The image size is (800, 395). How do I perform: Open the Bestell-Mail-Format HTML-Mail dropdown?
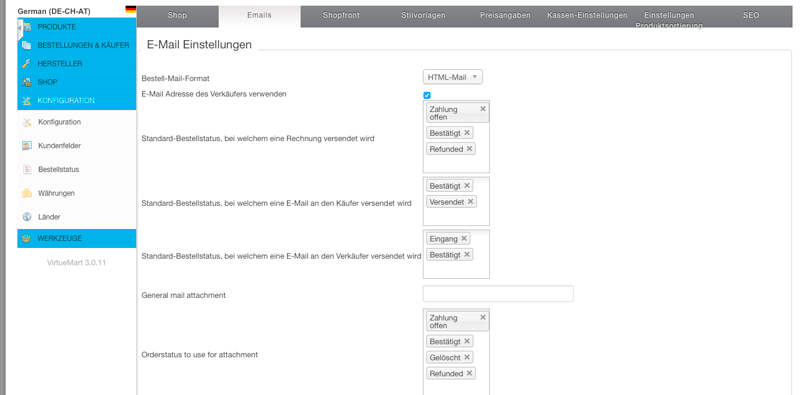coord(453,77)
